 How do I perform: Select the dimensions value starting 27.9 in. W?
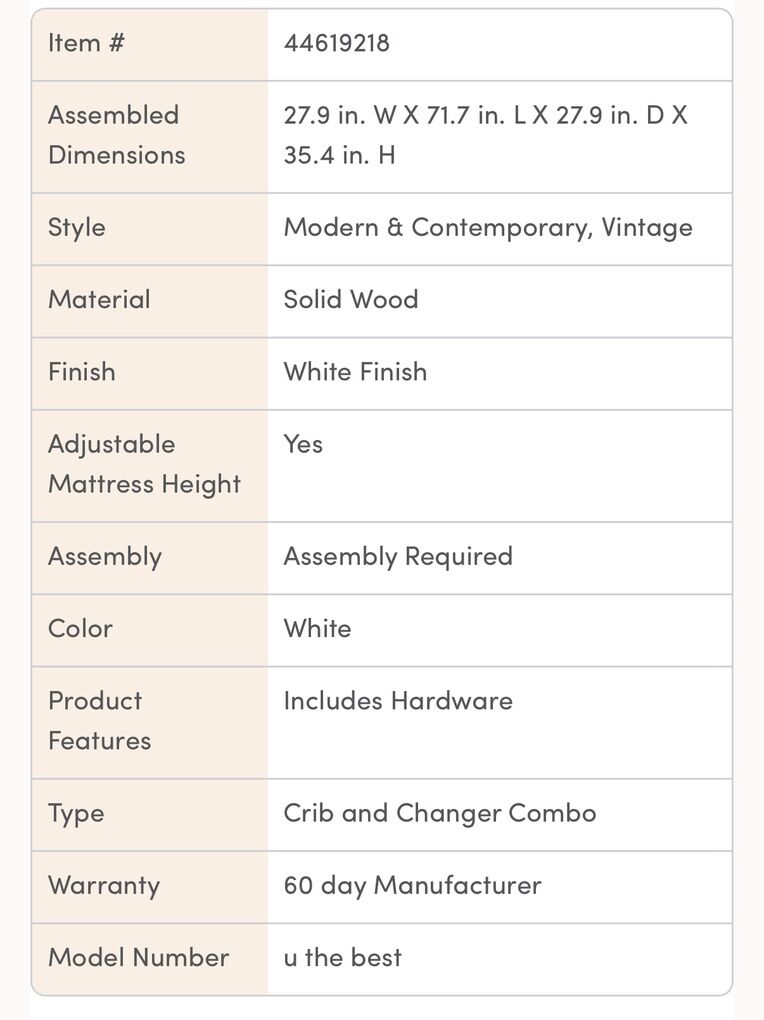coord(485,135)
